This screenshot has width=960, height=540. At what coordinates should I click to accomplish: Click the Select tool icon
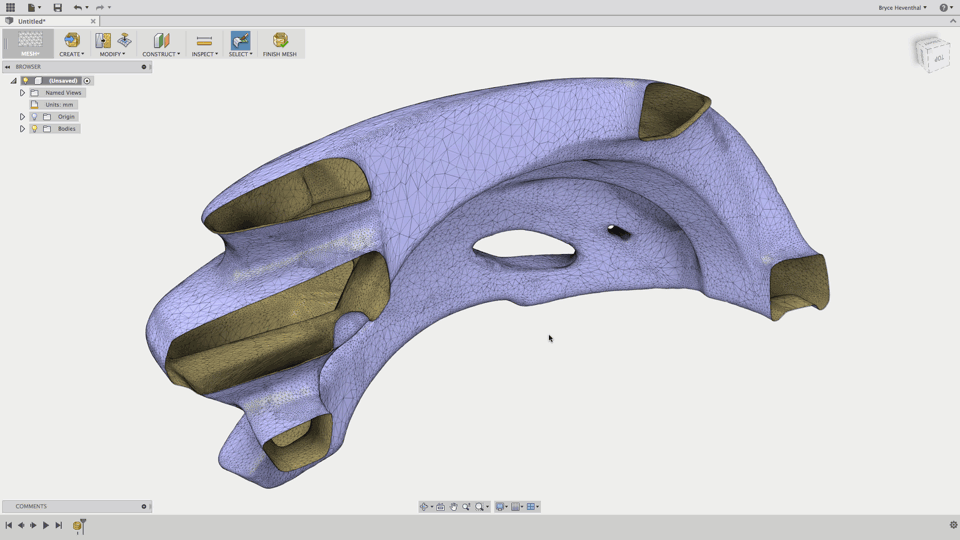click(x=240, y=40)
